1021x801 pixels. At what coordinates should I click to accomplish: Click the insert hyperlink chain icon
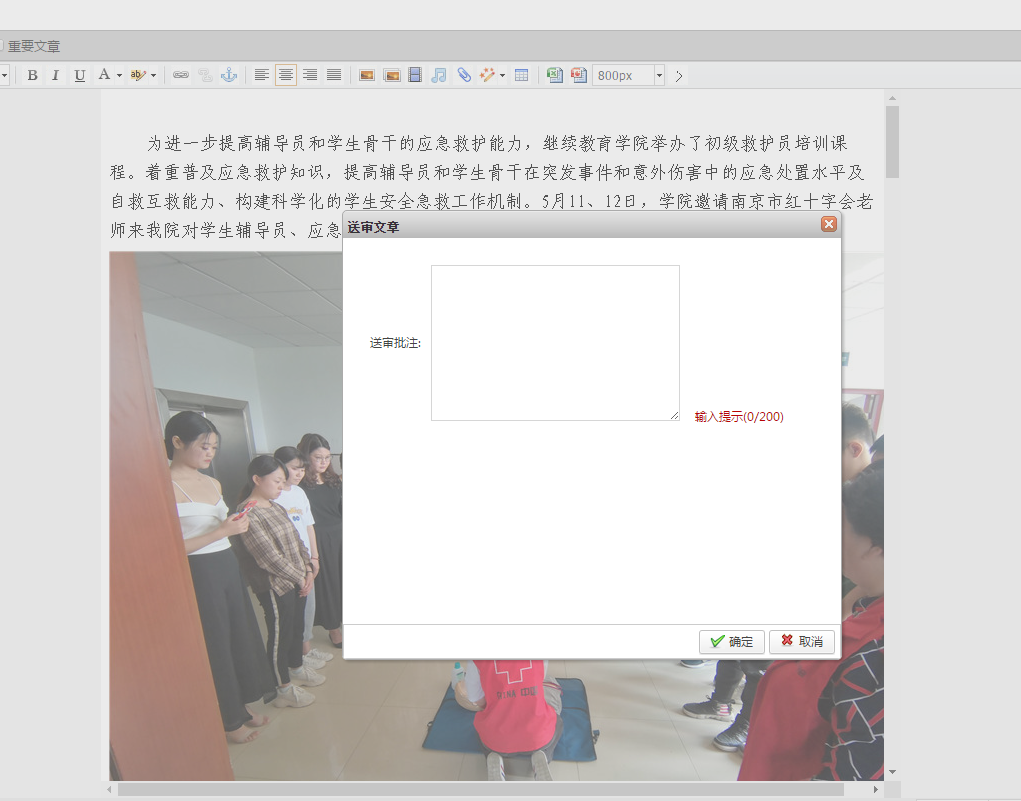[181, 76]
